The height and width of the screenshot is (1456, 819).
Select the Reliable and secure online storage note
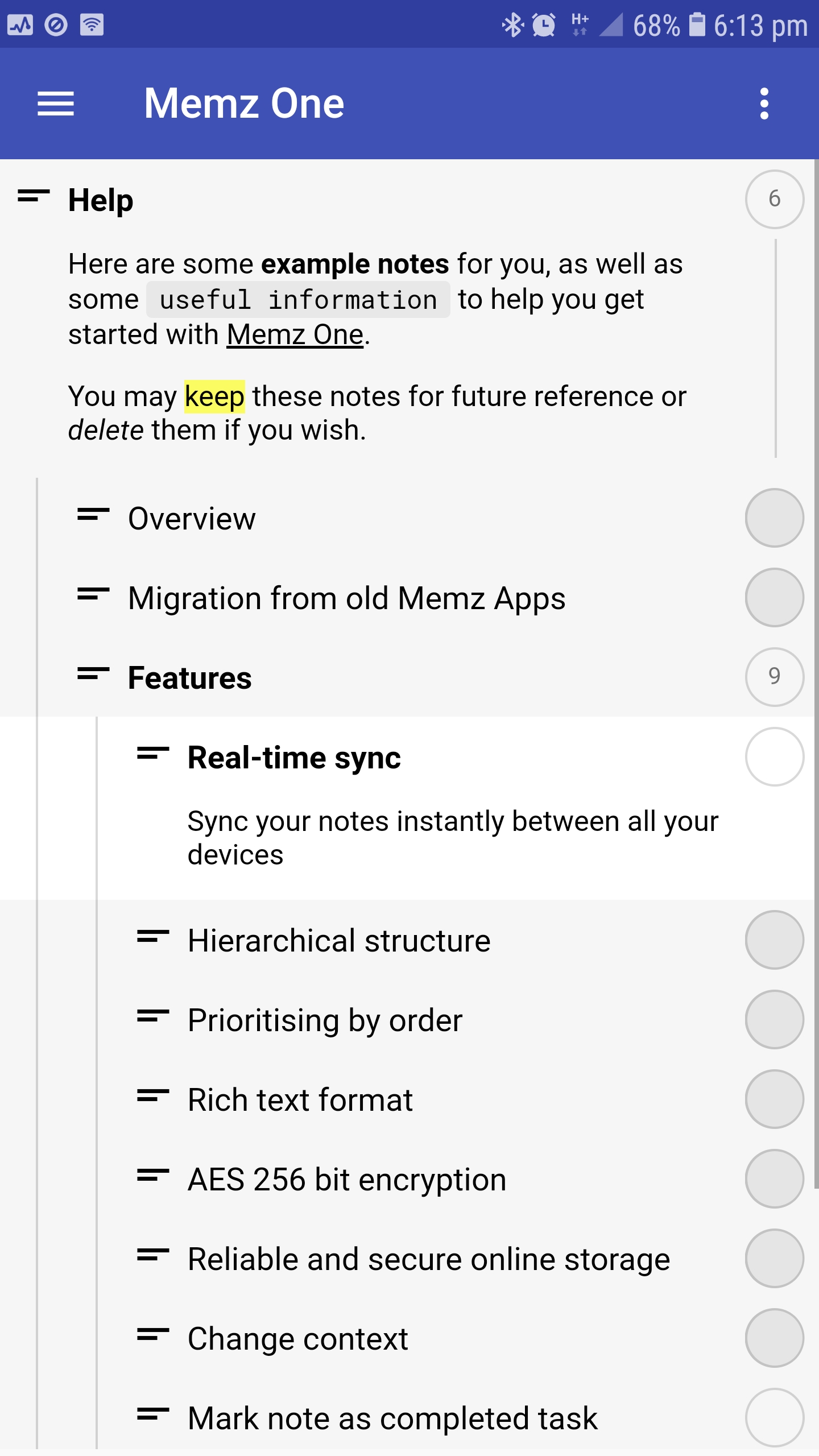click(429, 1259)
